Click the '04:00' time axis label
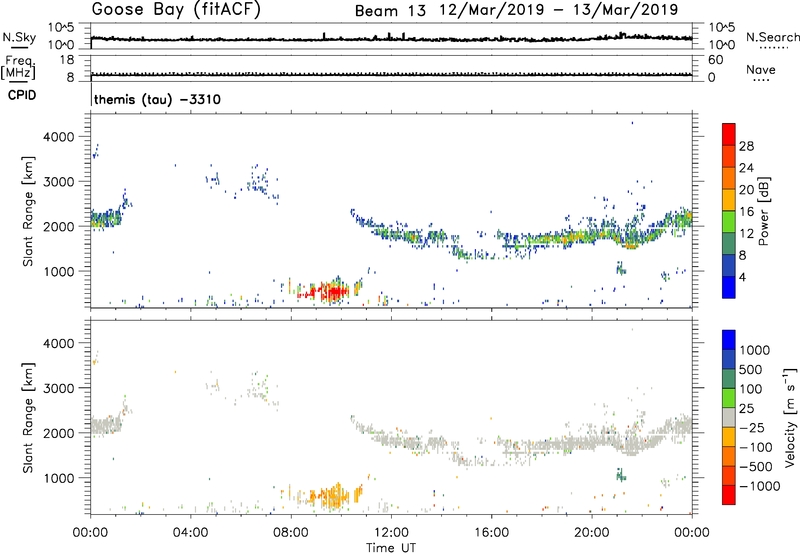800x554 pixels. [x=191, y=533]
